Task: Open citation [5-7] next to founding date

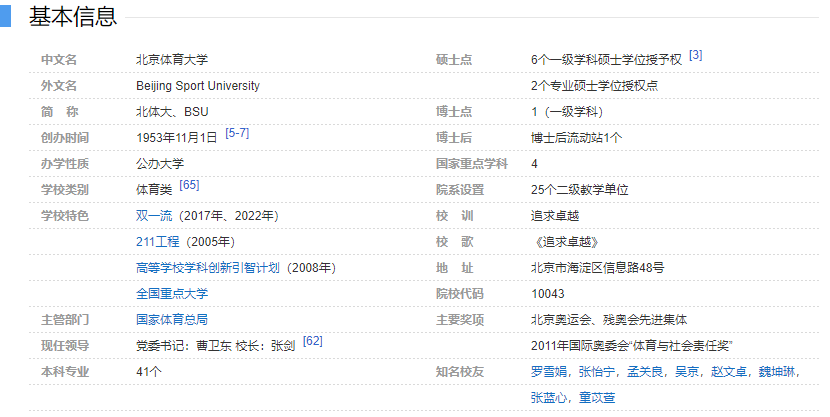Action: pyautogui.click(x=237, y=133)
